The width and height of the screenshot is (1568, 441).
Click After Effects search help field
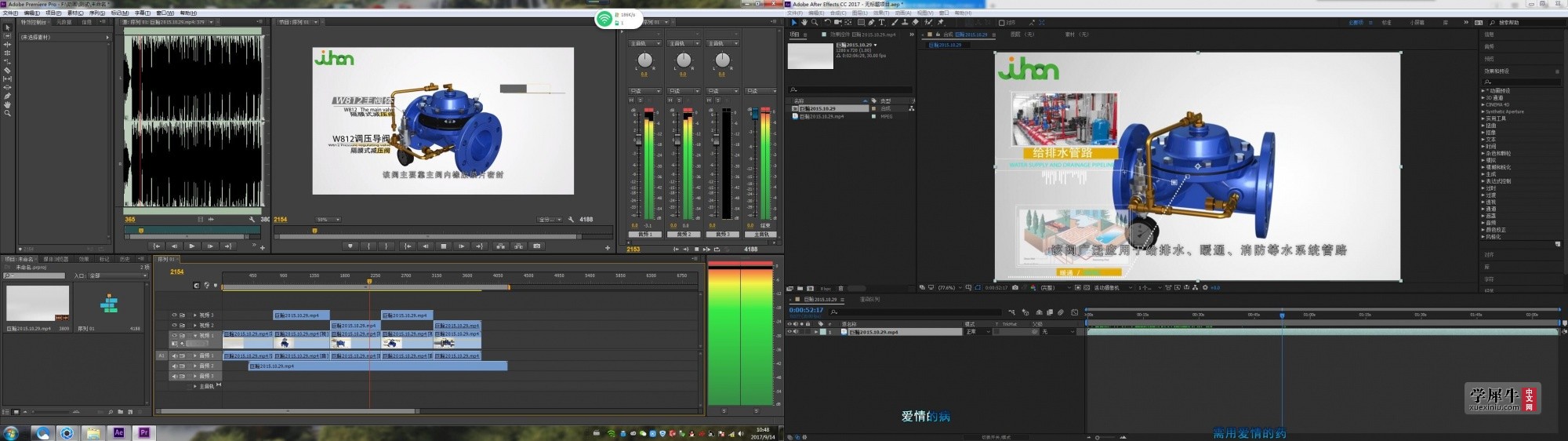pyautogui.click(x=1526, y=23)
